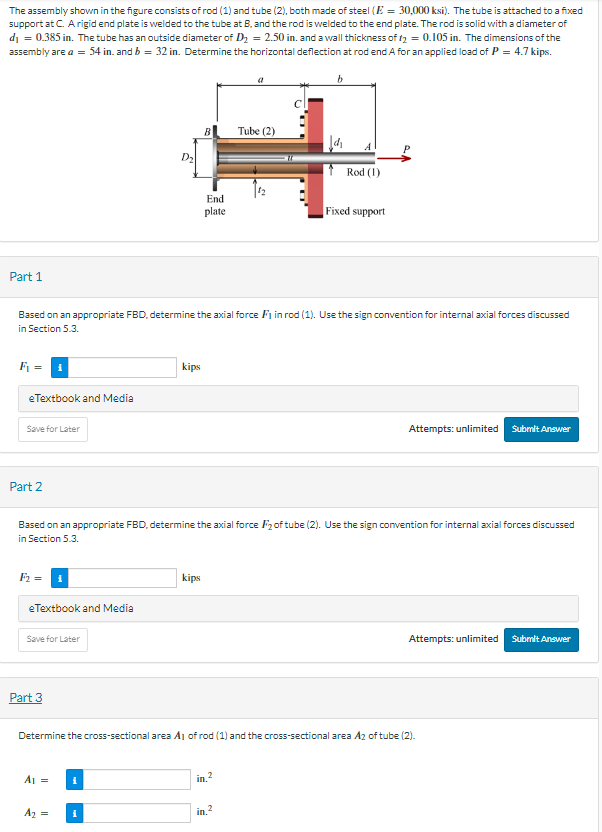602x832 pixels.
Task: Submit Answer for the F1 question
Action: pos(541,428)
